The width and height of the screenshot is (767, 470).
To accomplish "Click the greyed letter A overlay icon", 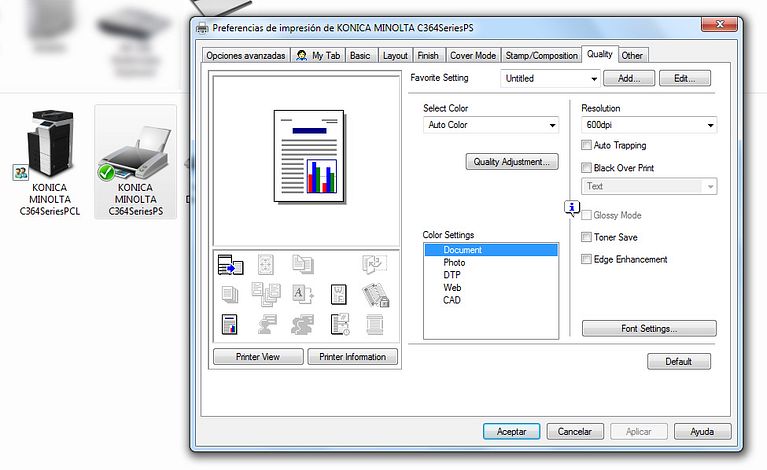I will pos(303,294).
